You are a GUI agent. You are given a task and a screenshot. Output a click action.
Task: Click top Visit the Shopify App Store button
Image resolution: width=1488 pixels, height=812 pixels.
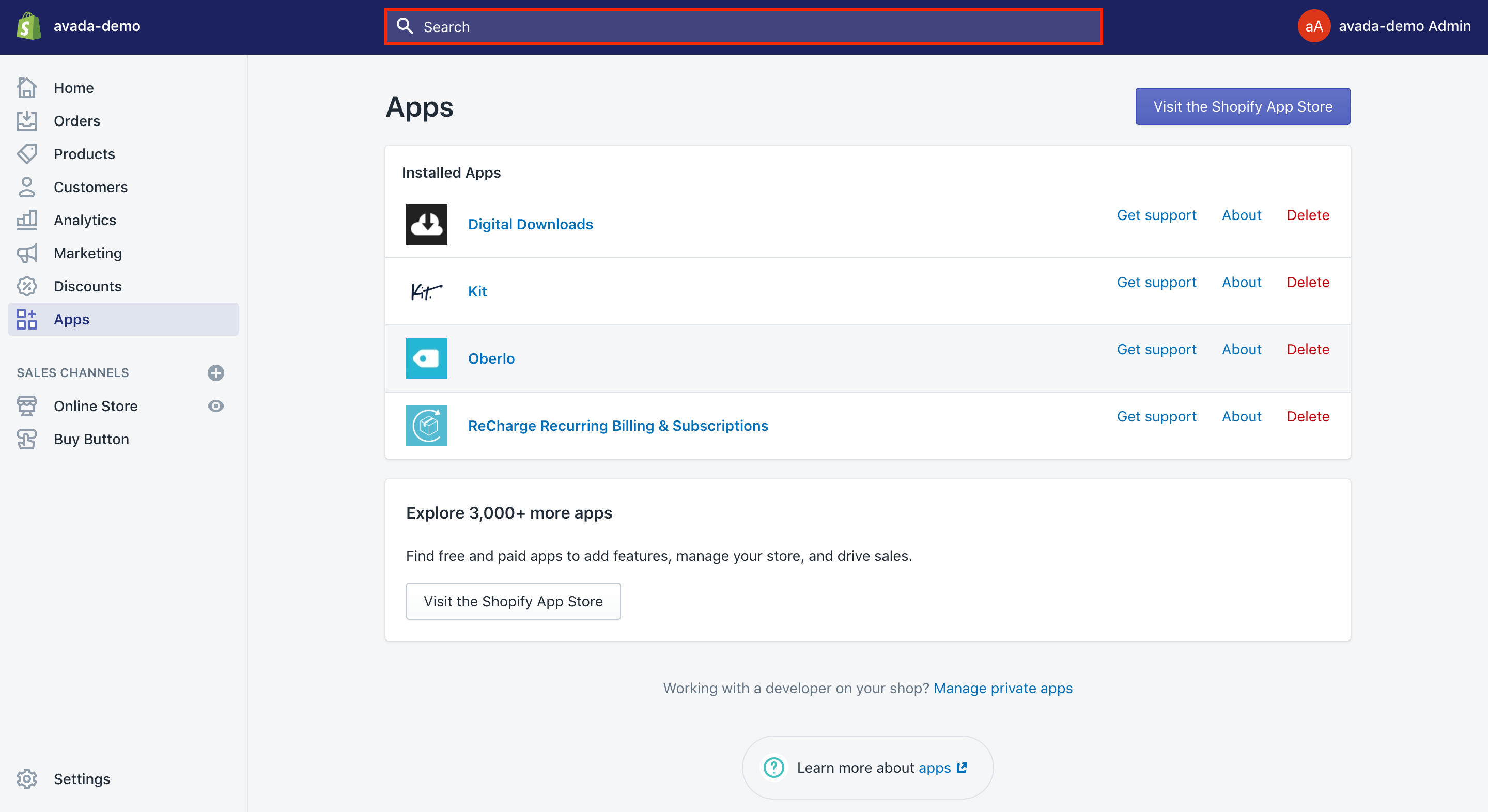(1243, 106)
